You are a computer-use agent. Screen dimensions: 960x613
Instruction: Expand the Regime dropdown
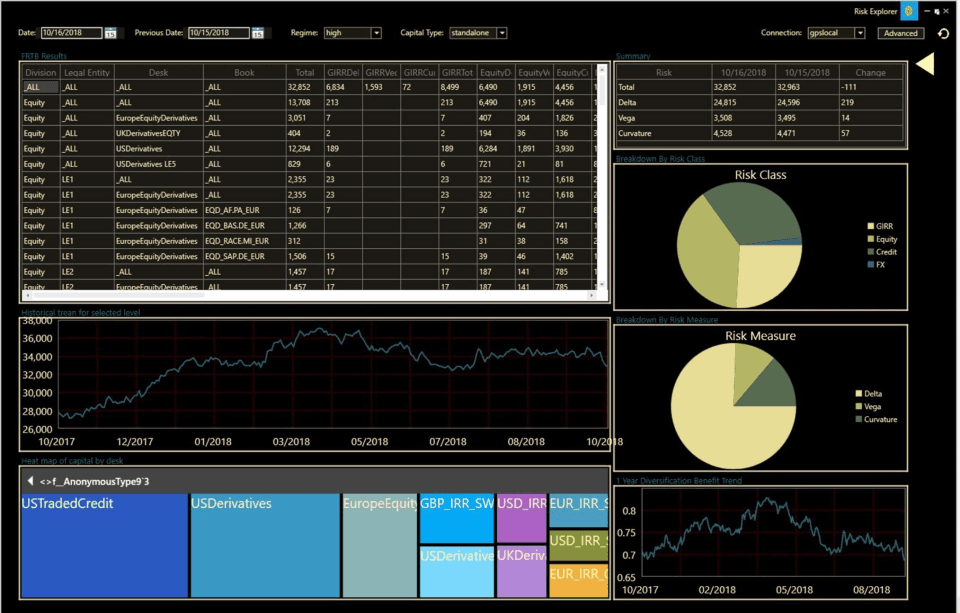coord(376,33)
